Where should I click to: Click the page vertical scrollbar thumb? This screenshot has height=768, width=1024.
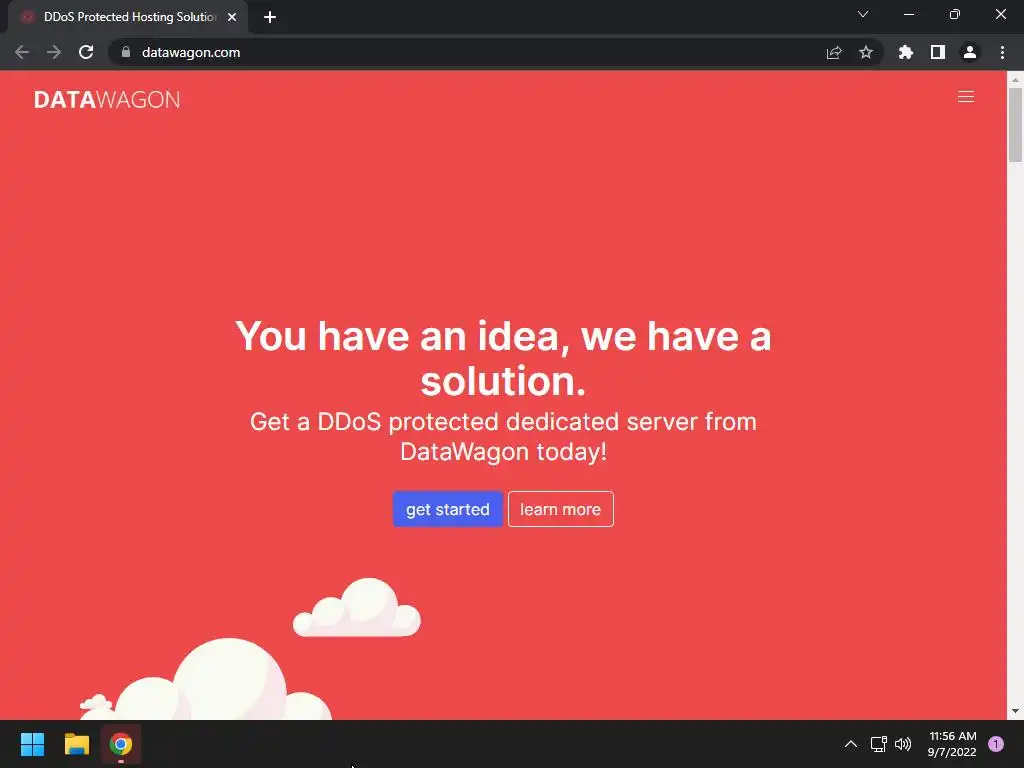(1015, 125)
